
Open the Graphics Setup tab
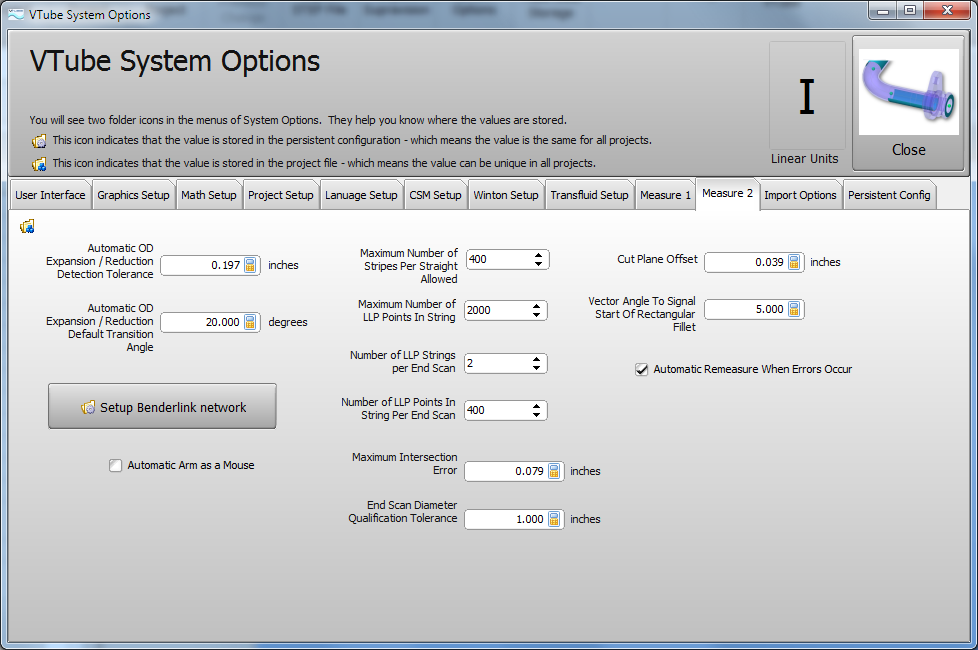coord(133,195)
